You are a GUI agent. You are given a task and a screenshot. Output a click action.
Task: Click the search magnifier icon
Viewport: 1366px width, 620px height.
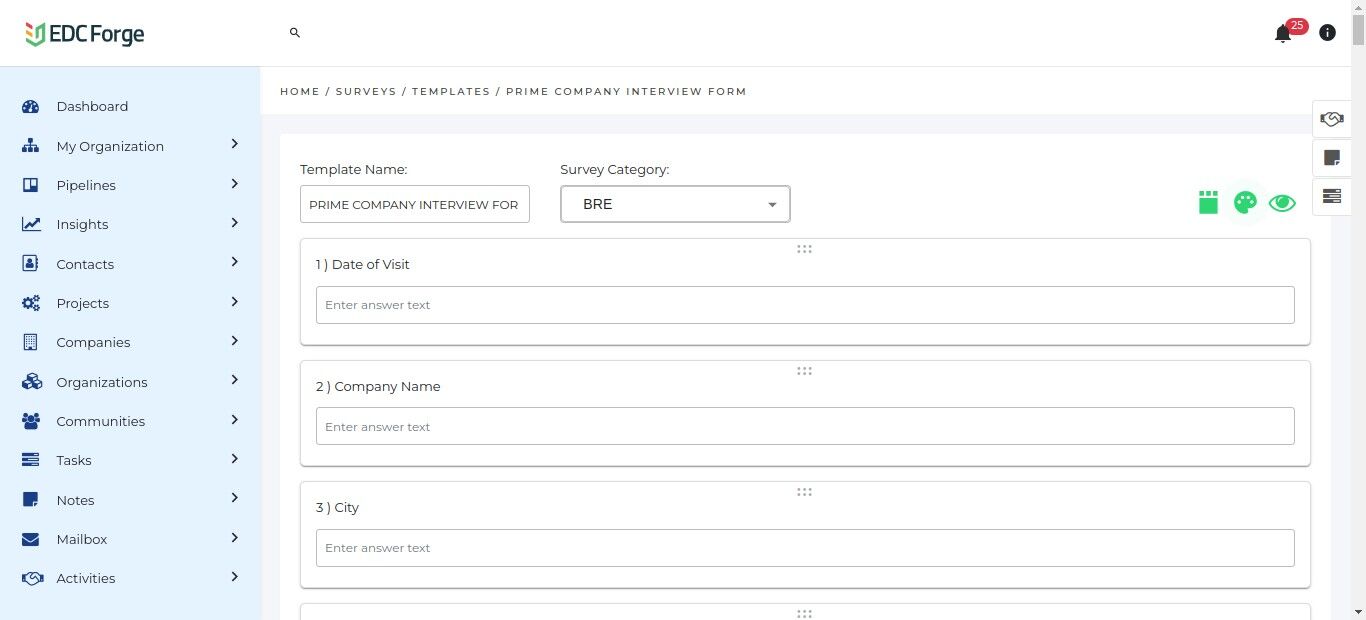pos(295,33)
